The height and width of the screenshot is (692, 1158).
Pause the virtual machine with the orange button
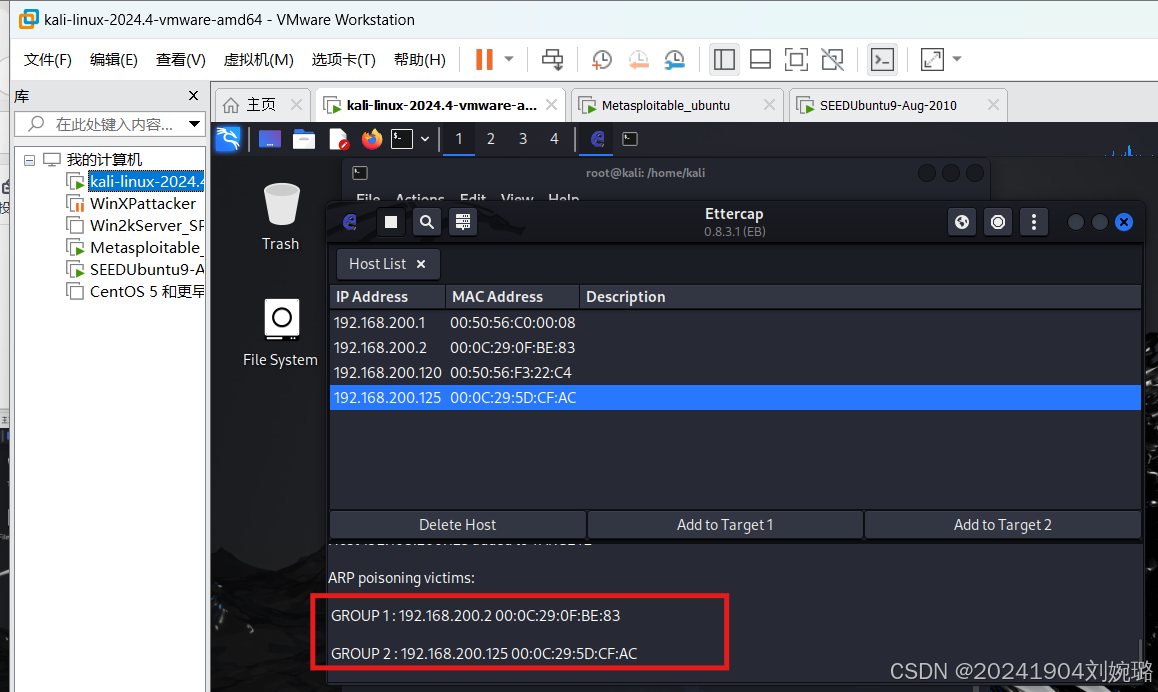coord(484,59)
